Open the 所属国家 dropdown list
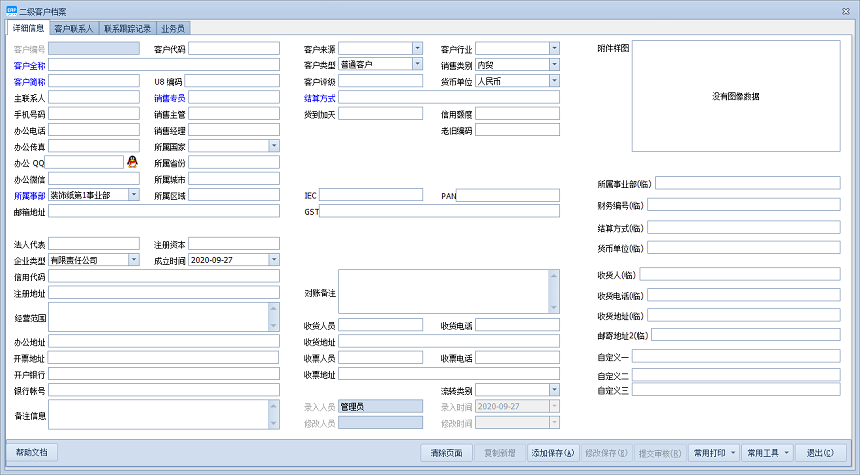This screenshot has width=860, height=475. click(273, 146)
